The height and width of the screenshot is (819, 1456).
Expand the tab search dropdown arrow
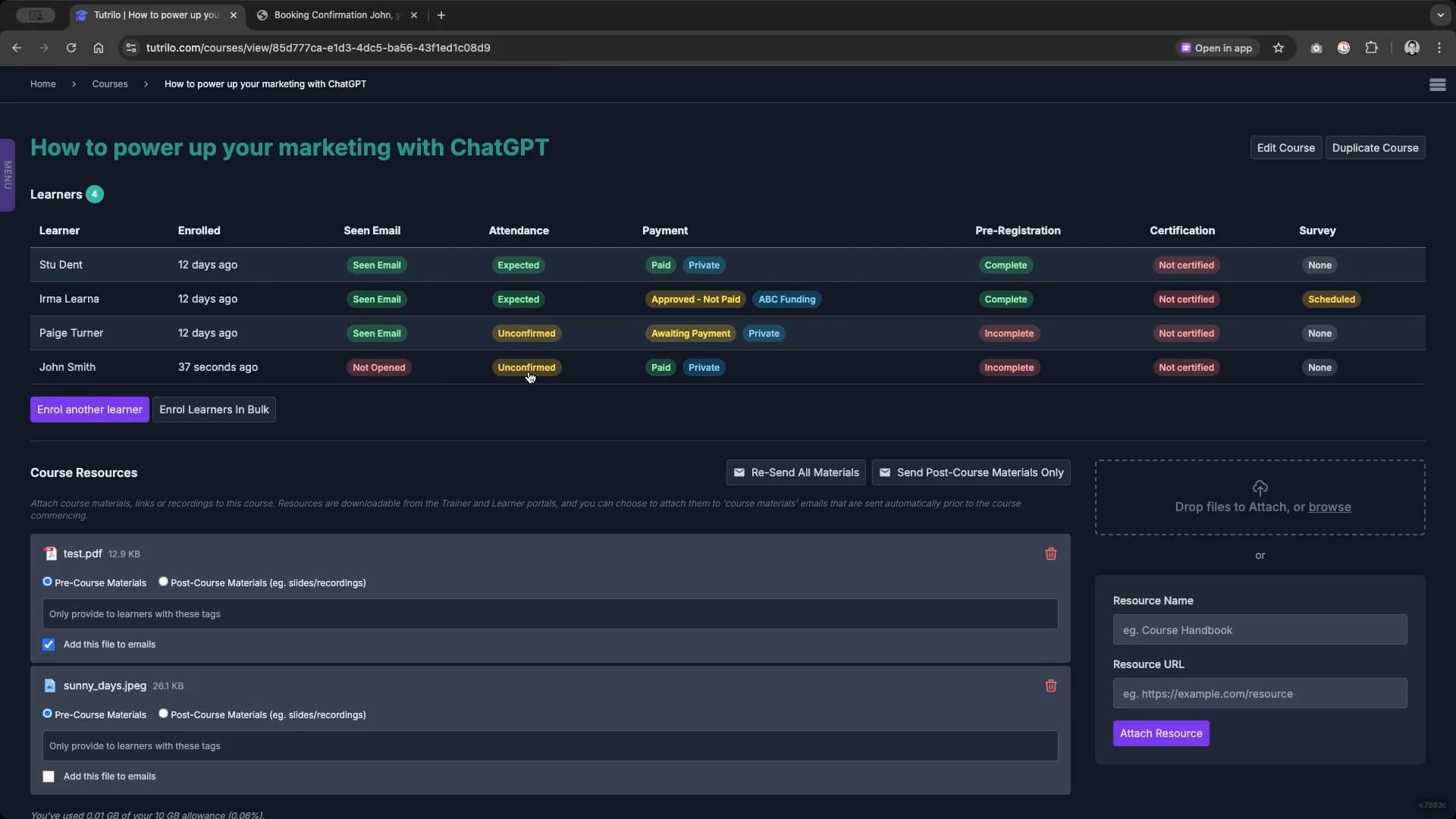[x=1440, y=15]
